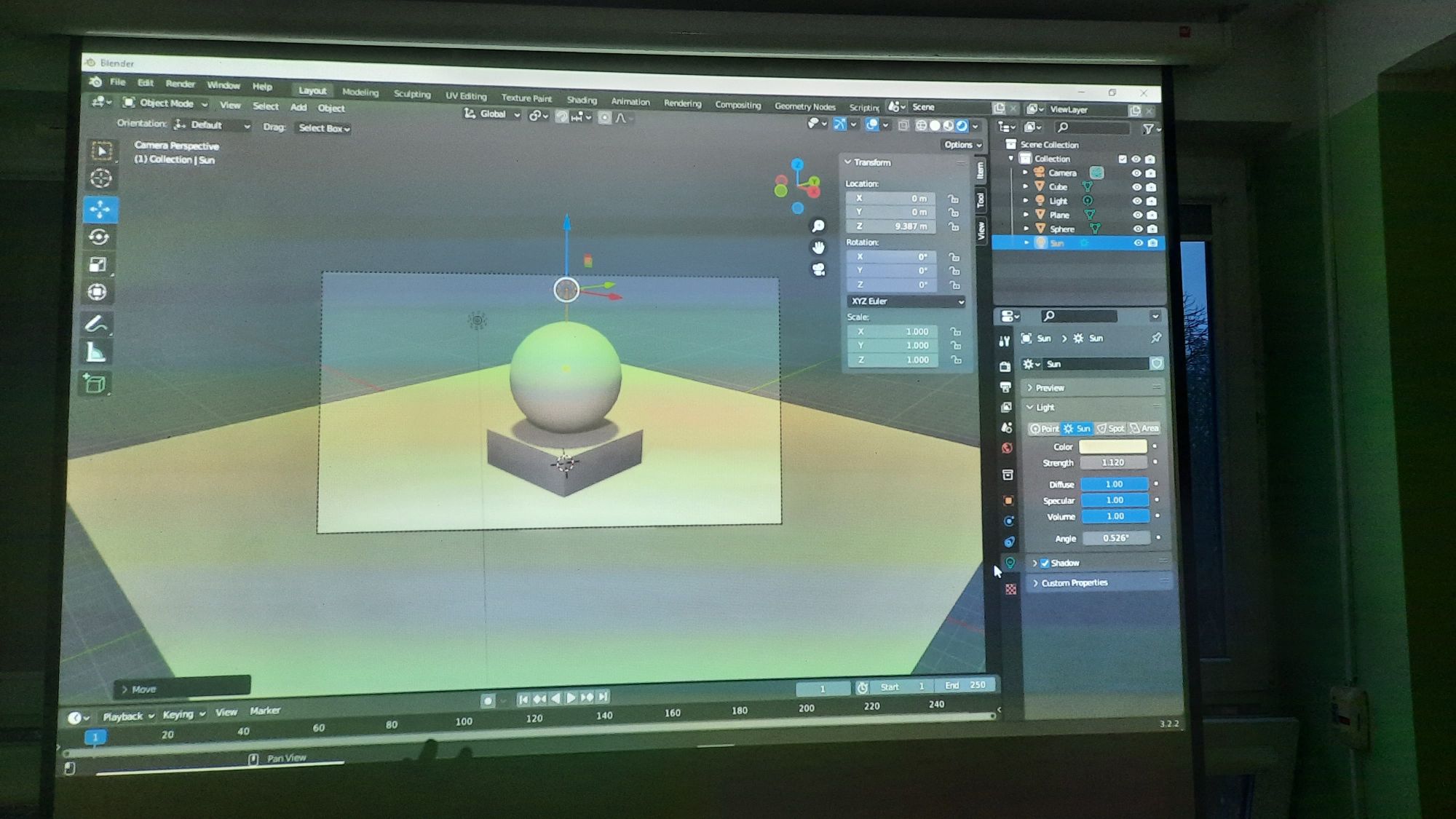Screen dimensions: 1456x819
Task: Expand the Camera item in outliner
Action: pos(1025,173)
